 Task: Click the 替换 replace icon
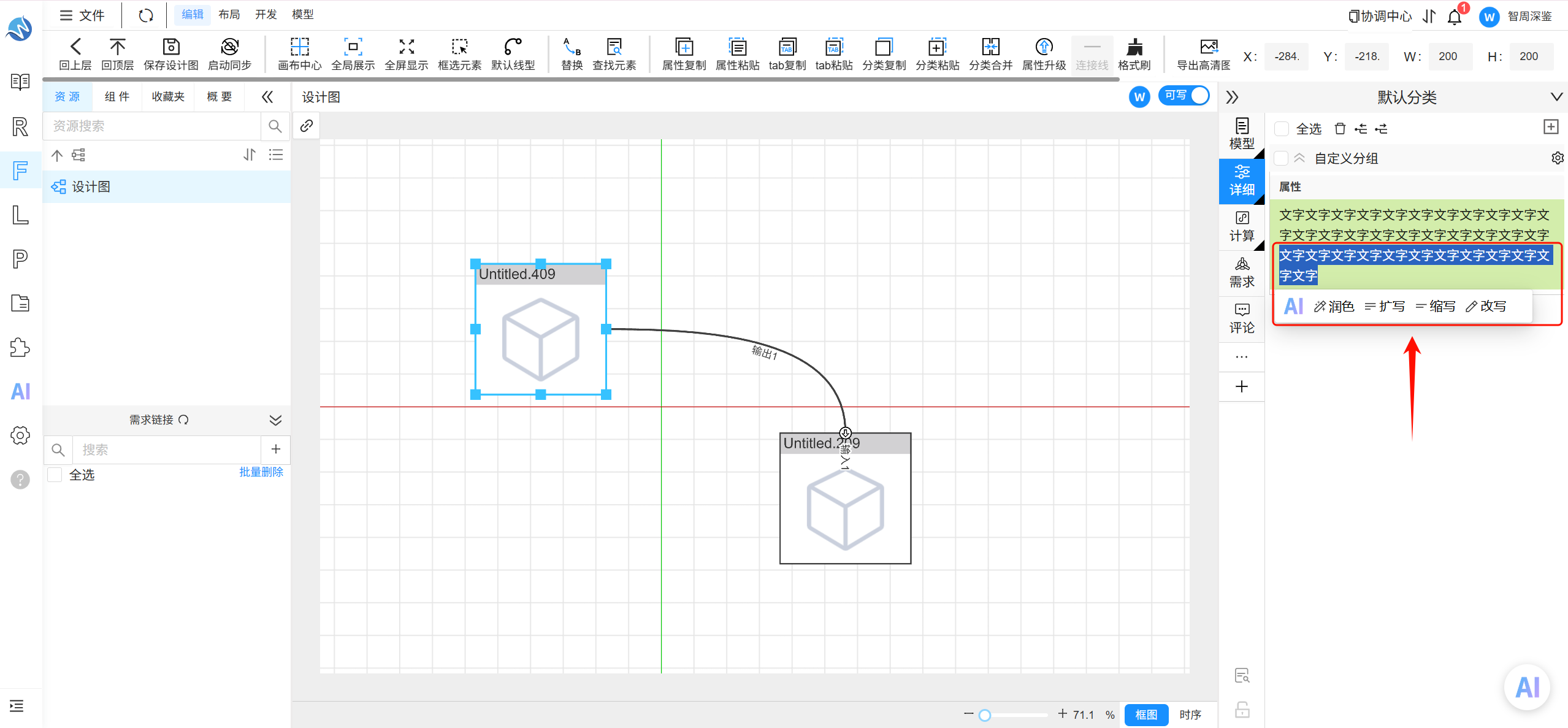tap(572, 47)
